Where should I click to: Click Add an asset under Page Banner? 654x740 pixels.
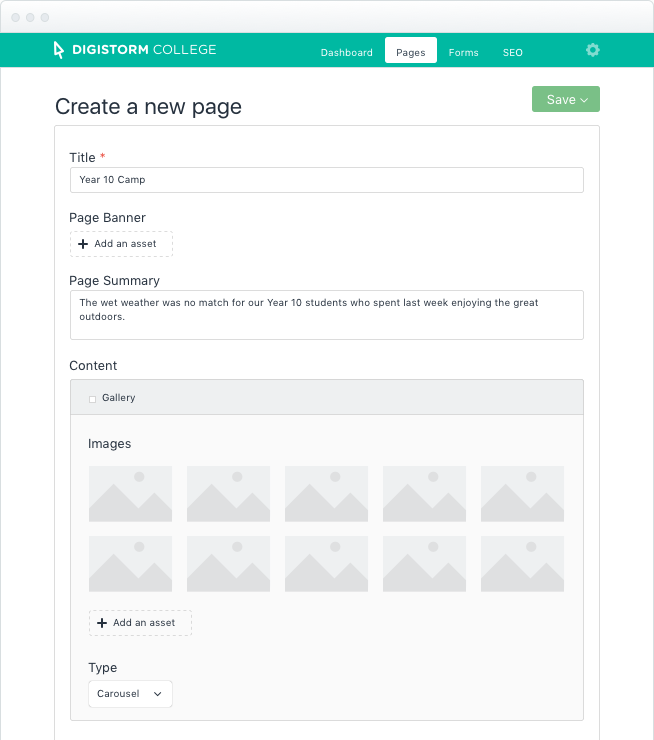tap(121, 244)
